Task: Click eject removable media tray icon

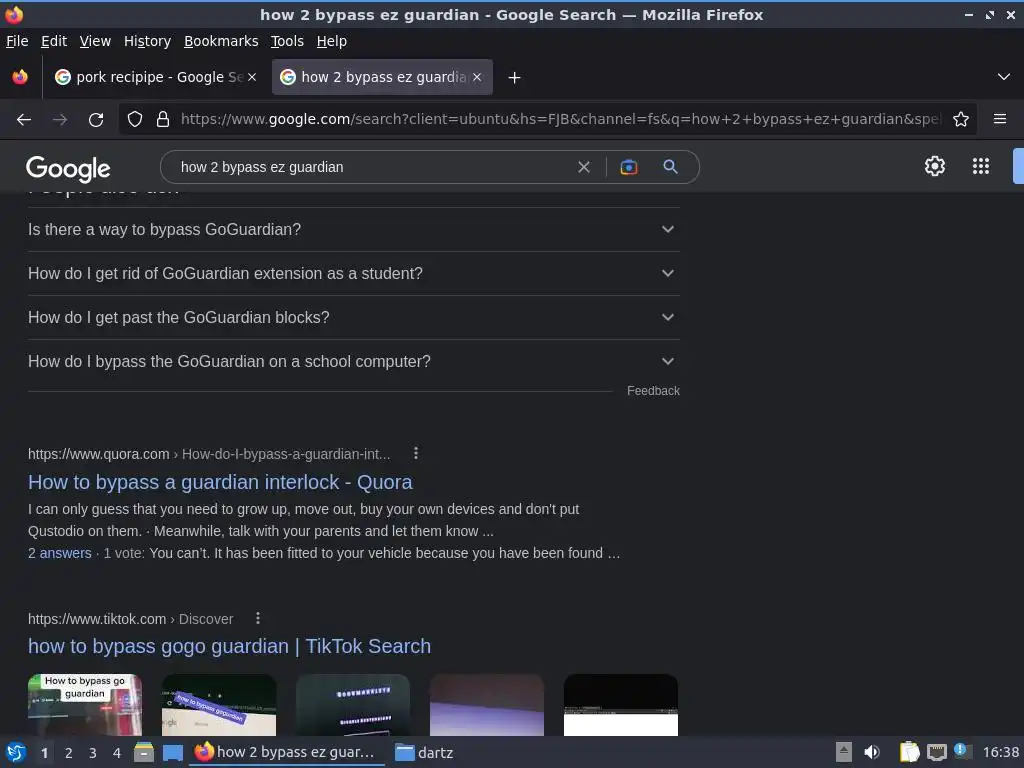Action: (844, 752)
